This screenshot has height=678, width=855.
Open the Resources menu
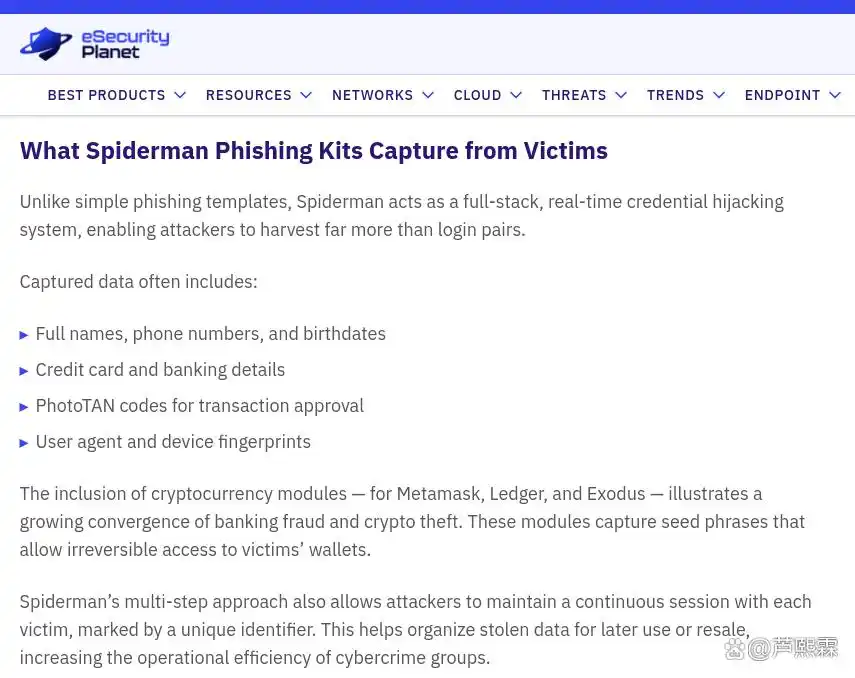click(249, 95)
